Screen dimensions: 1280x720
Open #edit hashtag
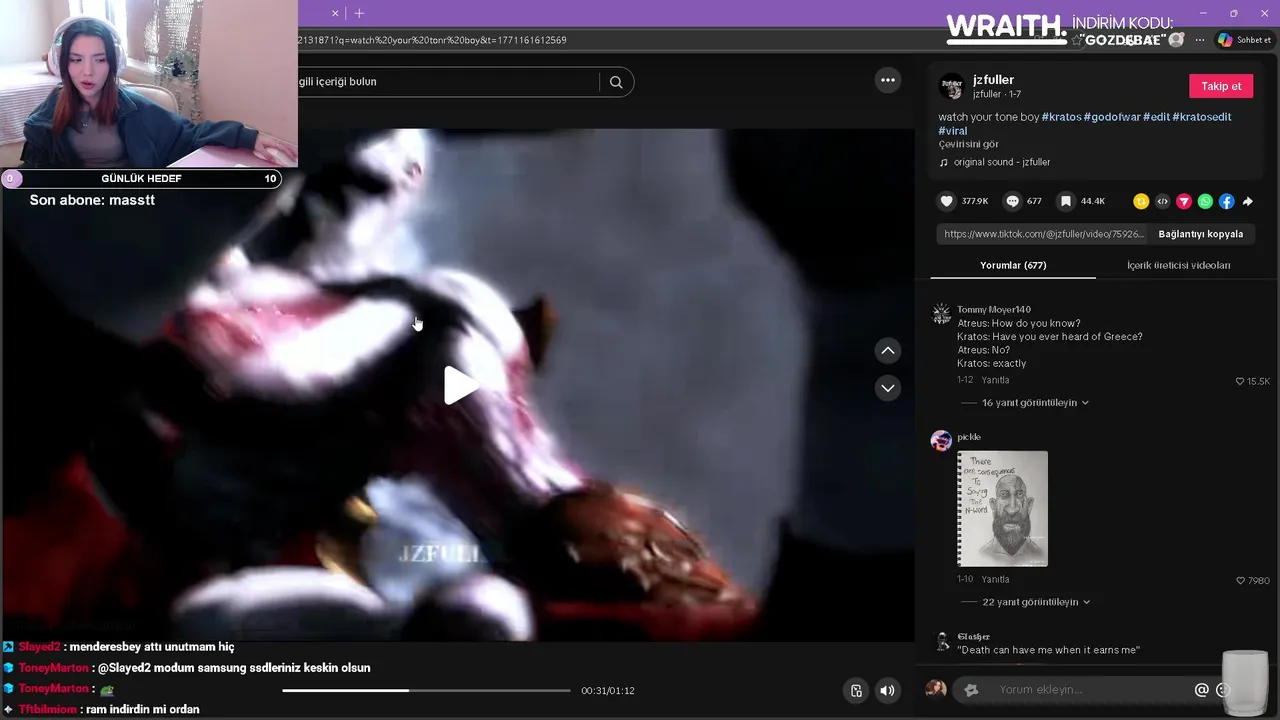point(1156,117)
